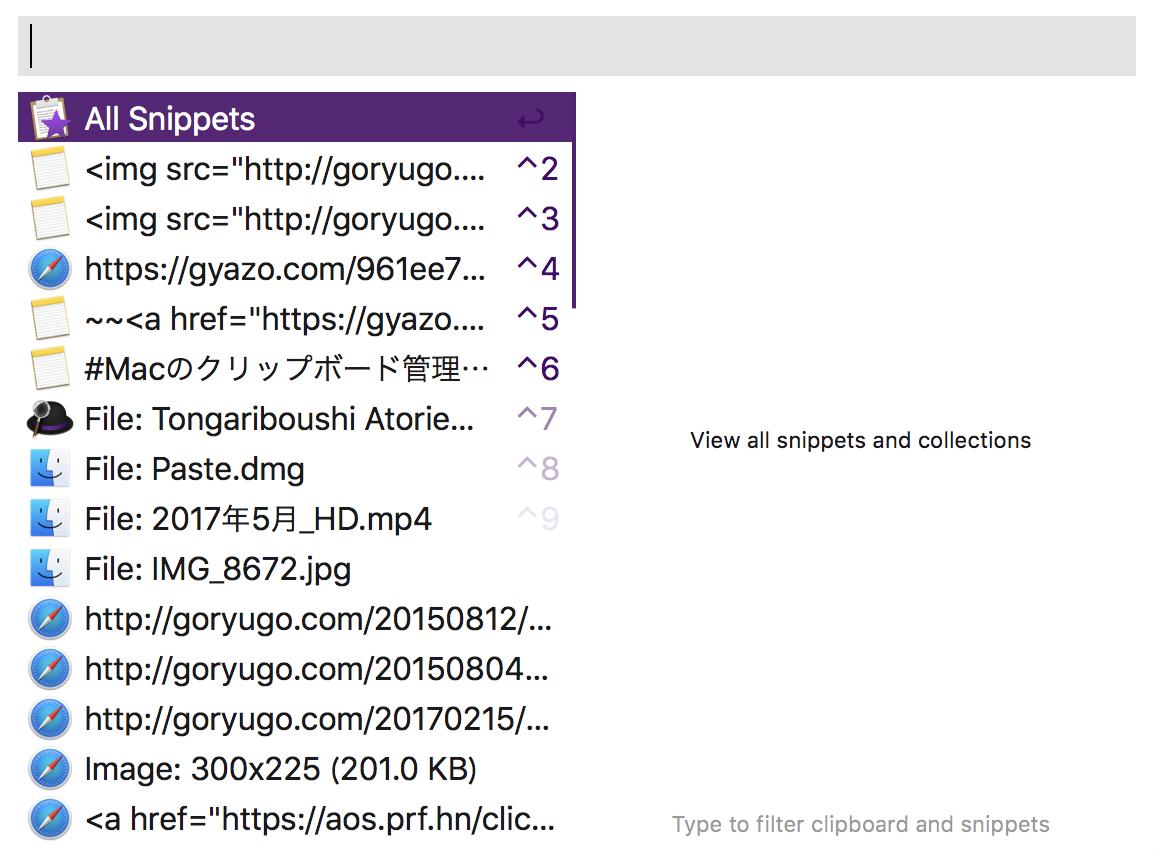
Task: Select the goryugo.com/20150804 URL entry
Action: (316, 669)
